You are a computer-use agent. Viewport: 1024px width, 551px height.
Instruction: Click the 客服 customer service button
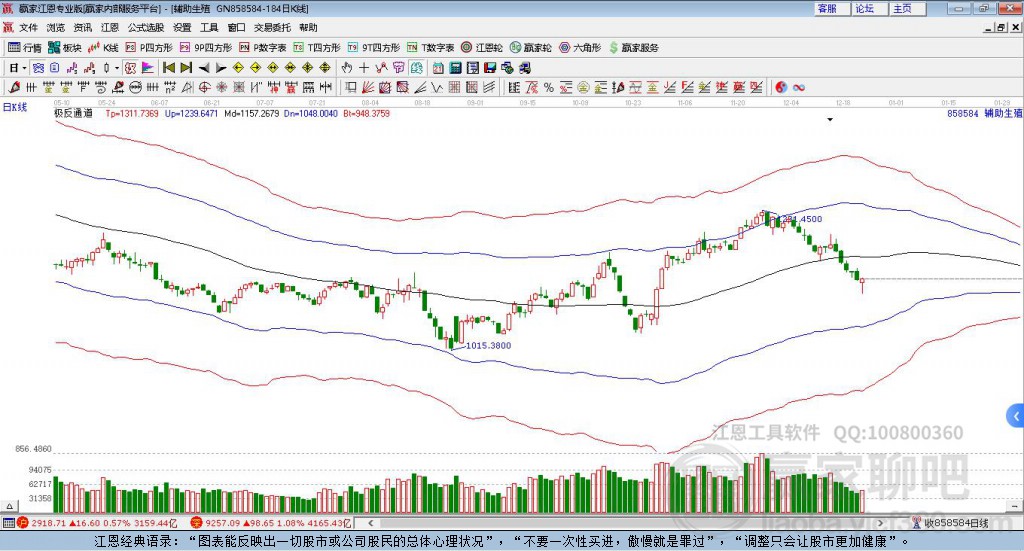832,8
